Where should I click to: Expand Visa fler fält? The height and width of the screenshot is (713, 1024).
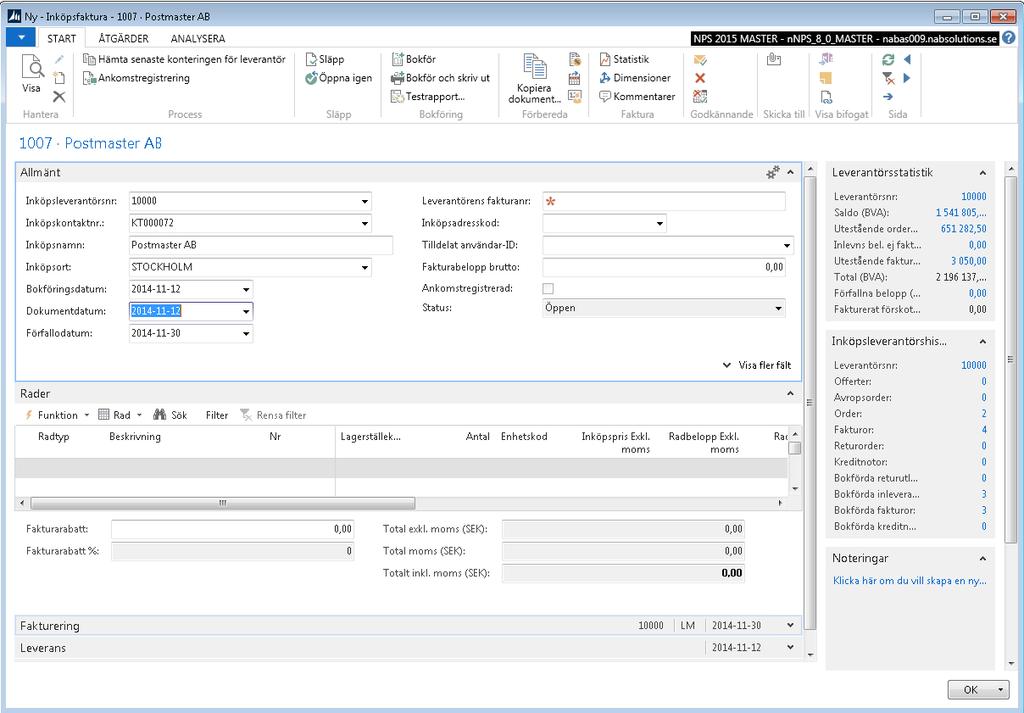pos(757,366)
